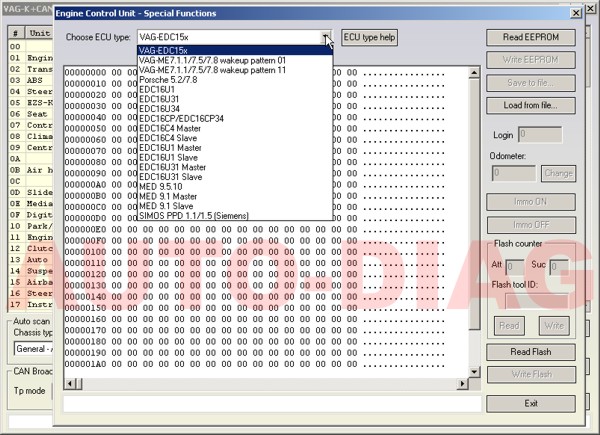Image resolution: width=600 pixels, height=435 pixels.
Task: Focus the Login input field
Action: pyautogui.click(x=540, y=135)
